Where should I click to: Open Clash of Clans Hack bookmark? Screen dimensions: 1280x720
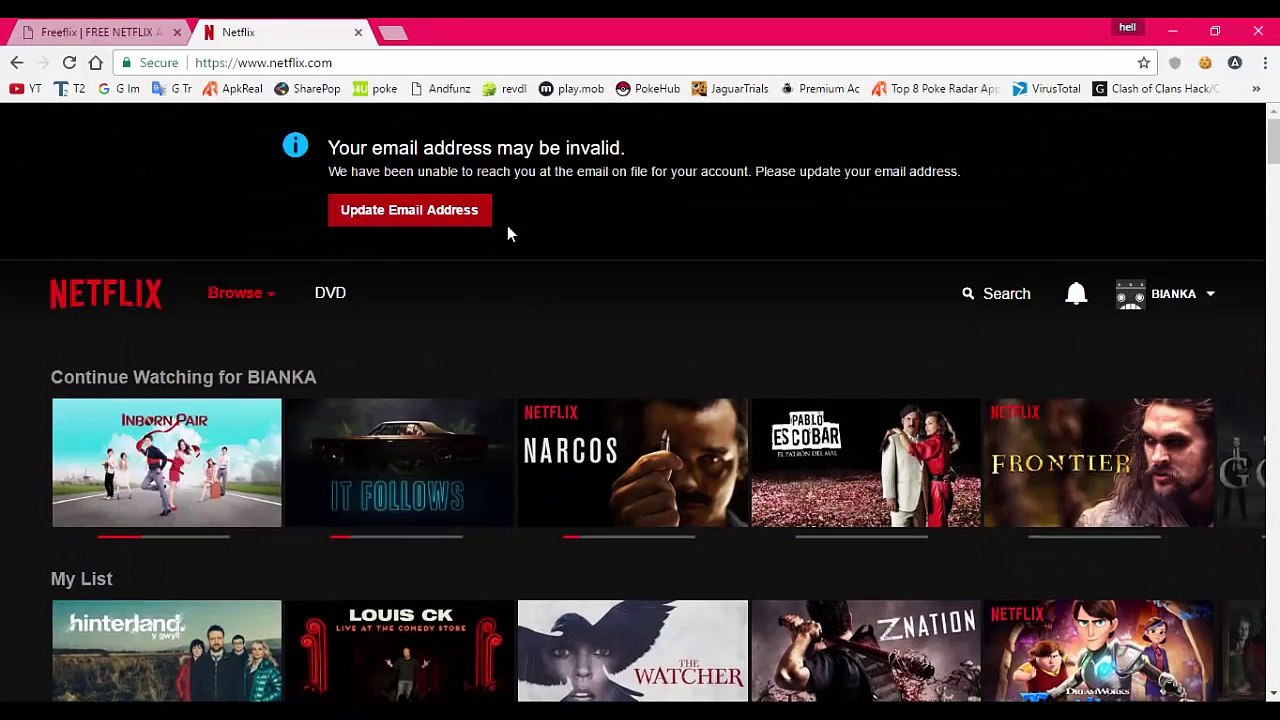[1156, 89]
